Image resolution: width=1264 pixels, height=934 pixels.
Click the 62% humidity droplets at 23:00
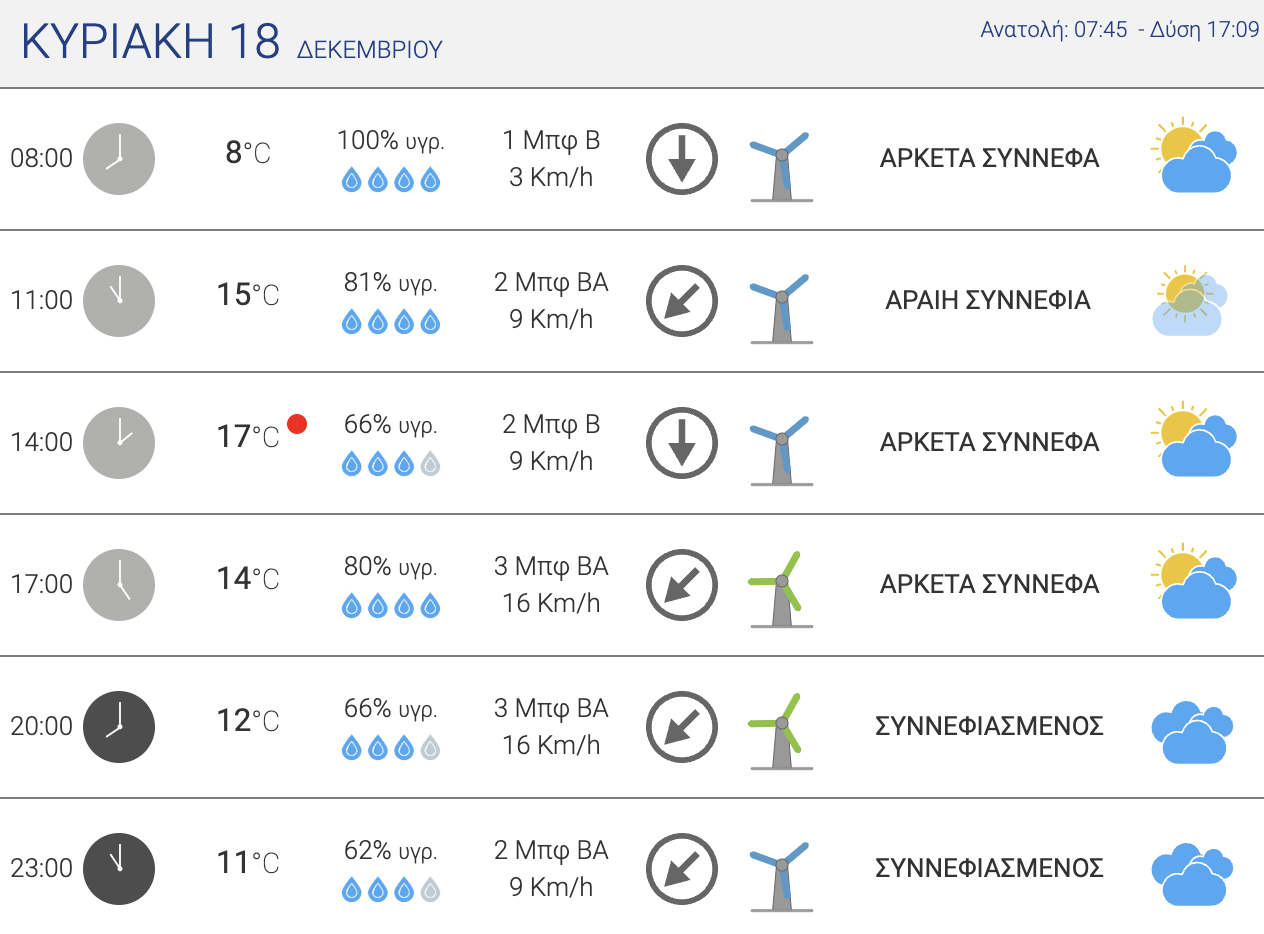pos(391,890)
